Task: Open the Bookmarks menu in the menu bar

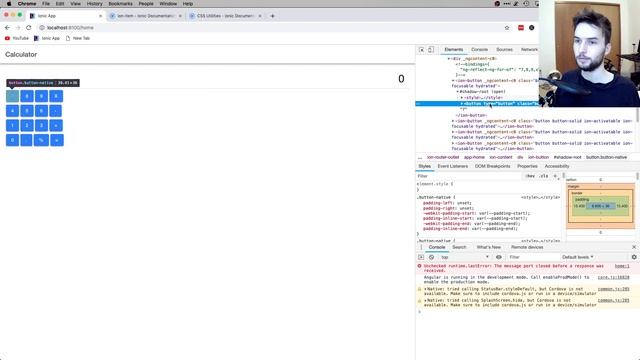Action: (x=120, y=4)
